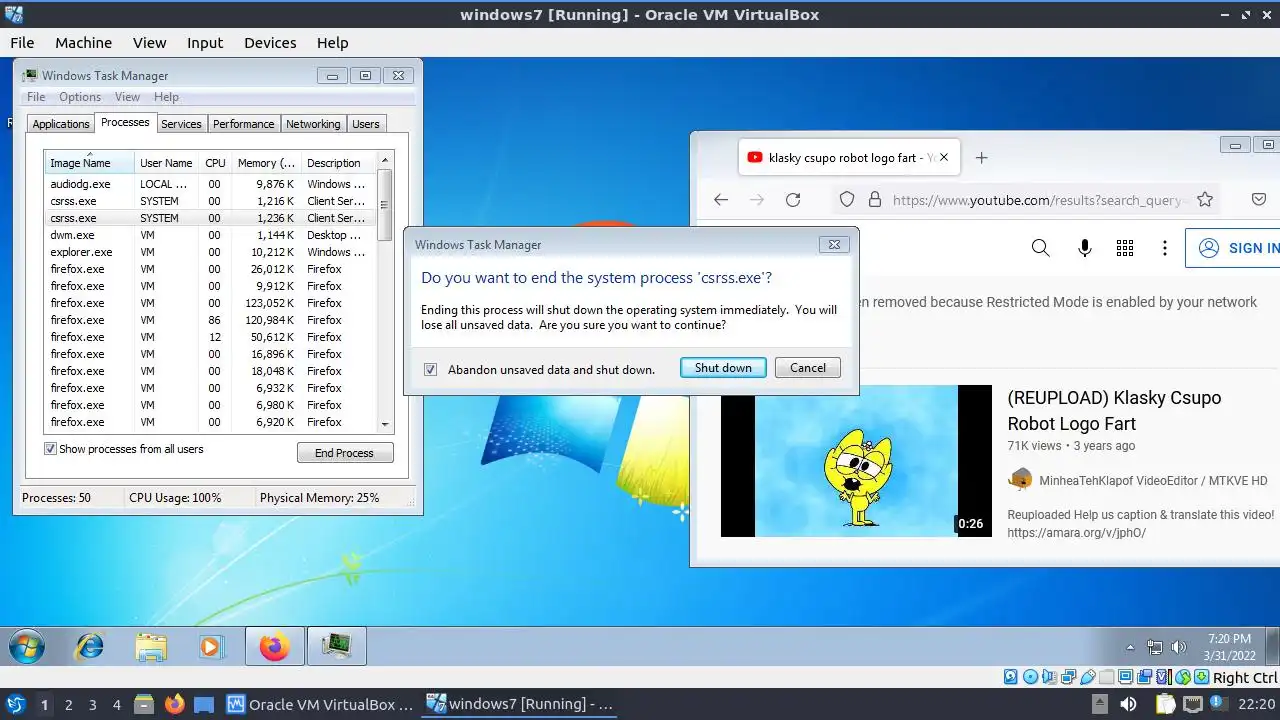1280x720 pixels.
Task: Click host clipboard manager tray icon
Action: (1166, 704)
